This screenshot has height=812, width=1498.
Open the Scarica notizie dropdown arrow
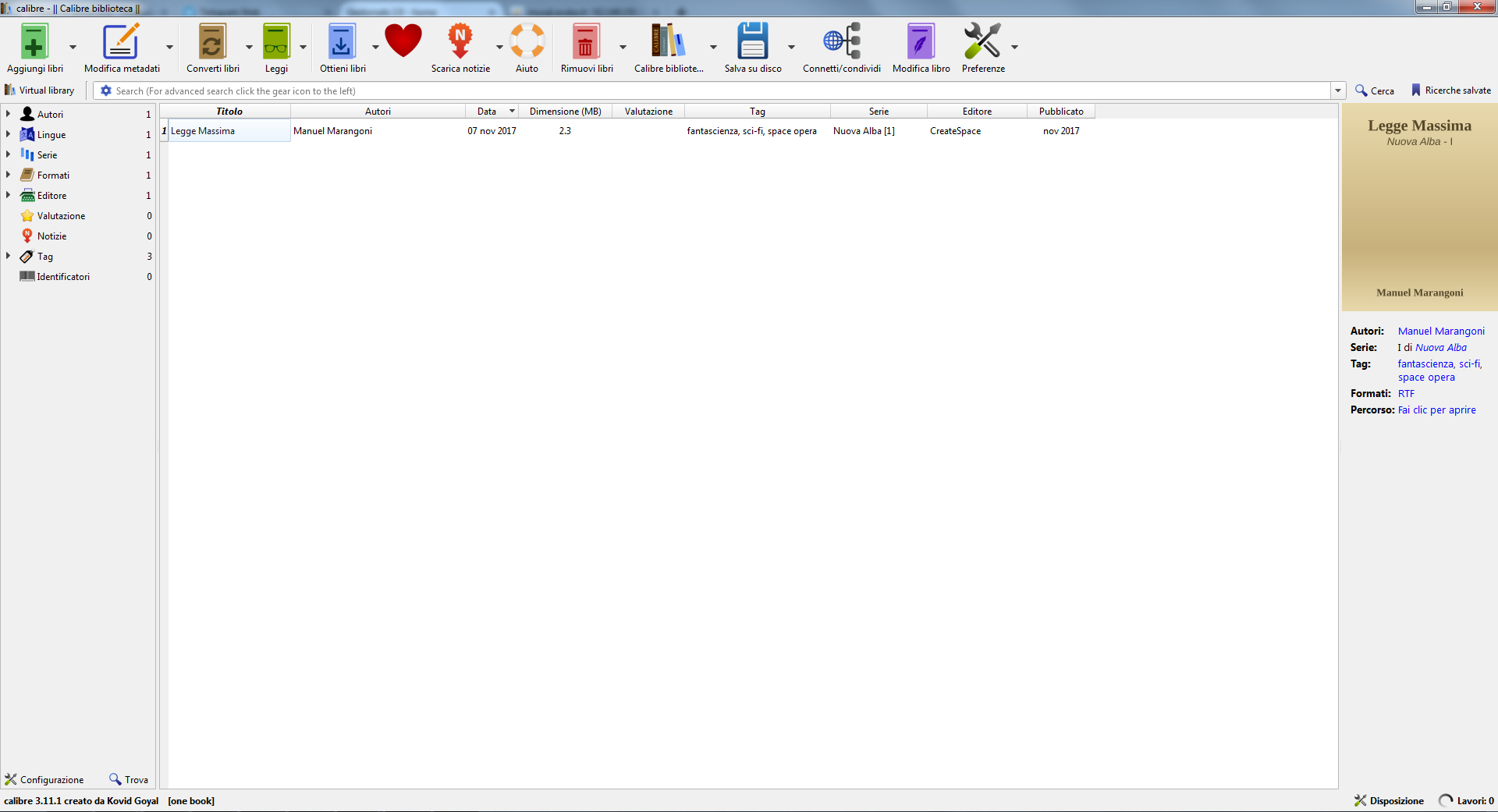click(x=499, y=47)
